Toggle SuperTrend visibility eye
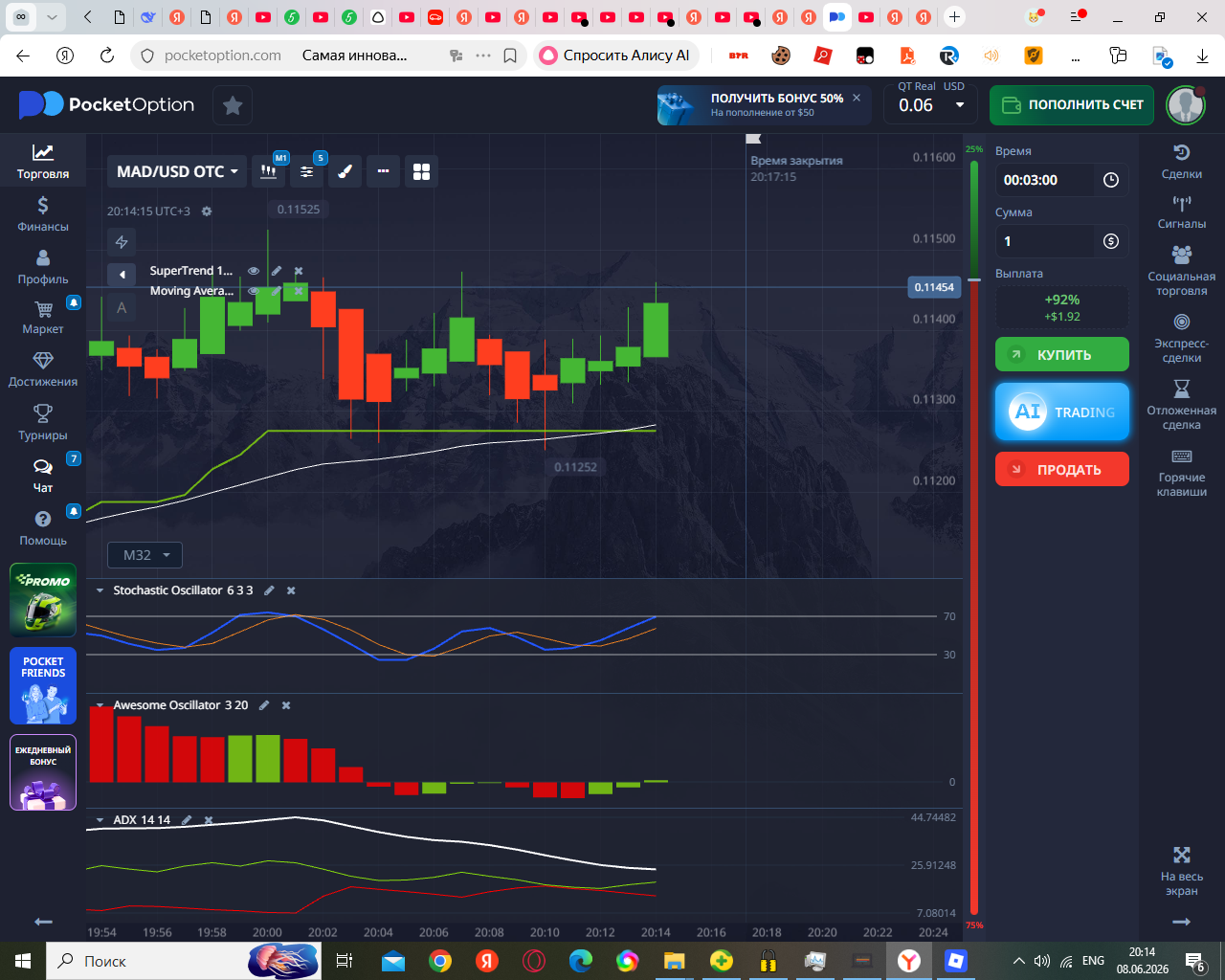Image resolution: width=1225 pixels, height=980 pixels. pyautogui.click(x=254, y=271)
